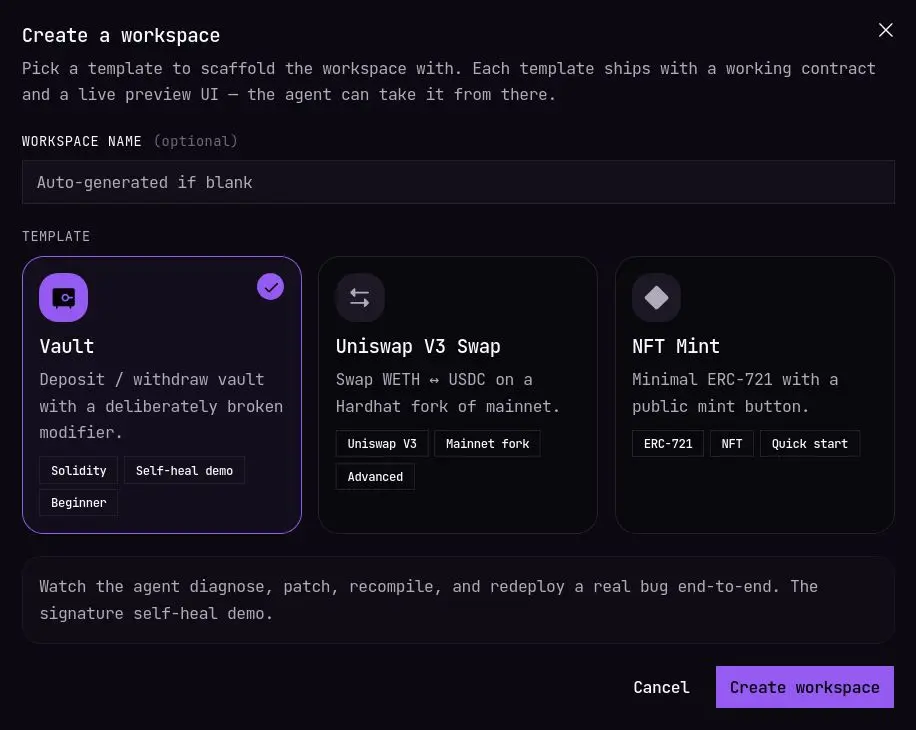Viewport: 916px width, 730px height.
Task: Click the Advanced tag
Action: click(375, 477)
